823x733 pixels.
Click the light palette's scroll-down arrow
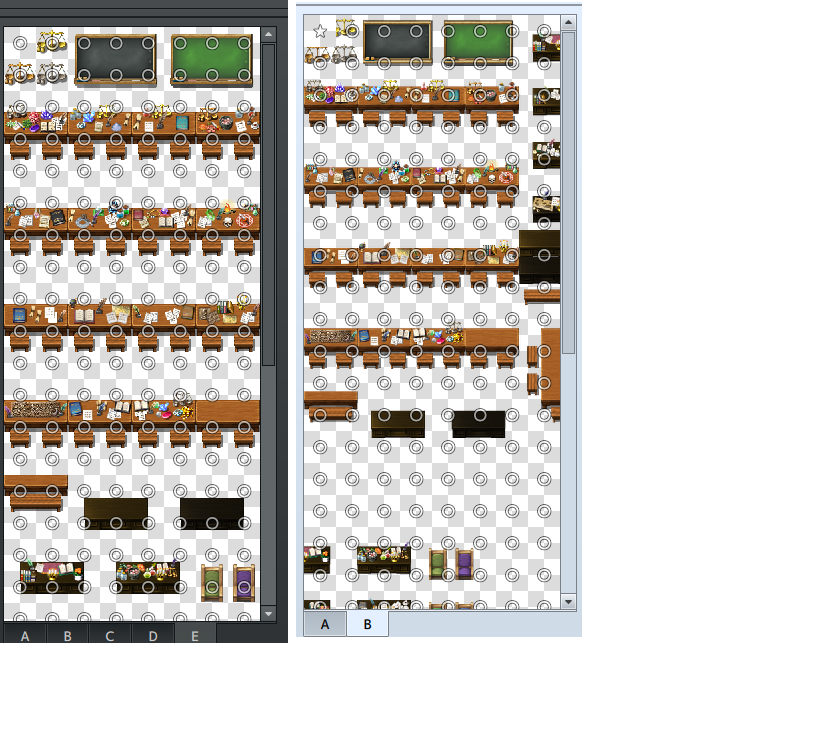point(568,602)
